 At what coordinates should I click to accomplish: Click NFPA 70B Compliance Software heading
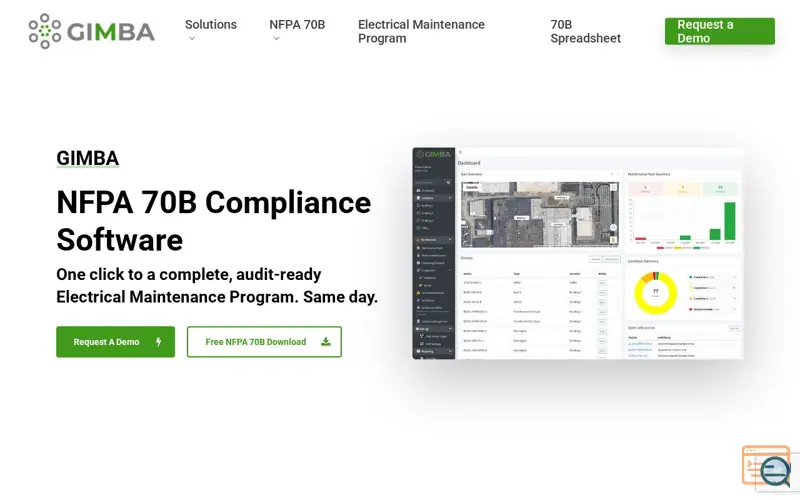(214, 221)
